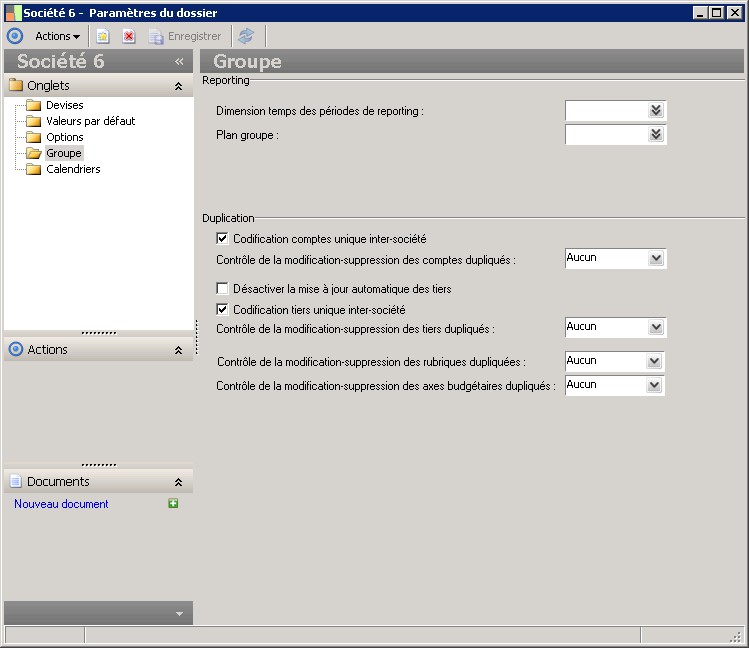Click the Devises folder icon

tap(33, 105)
